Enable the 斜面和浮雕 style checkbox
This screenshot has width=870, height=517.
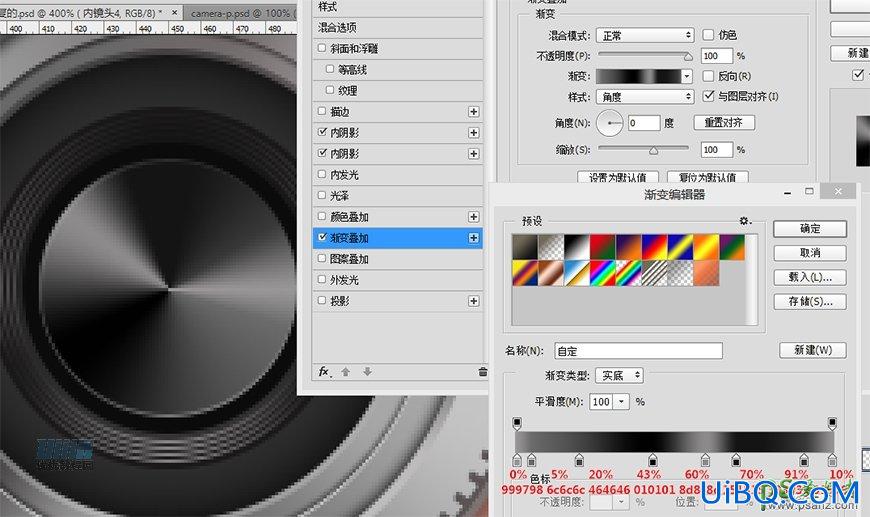pos(322,48)
